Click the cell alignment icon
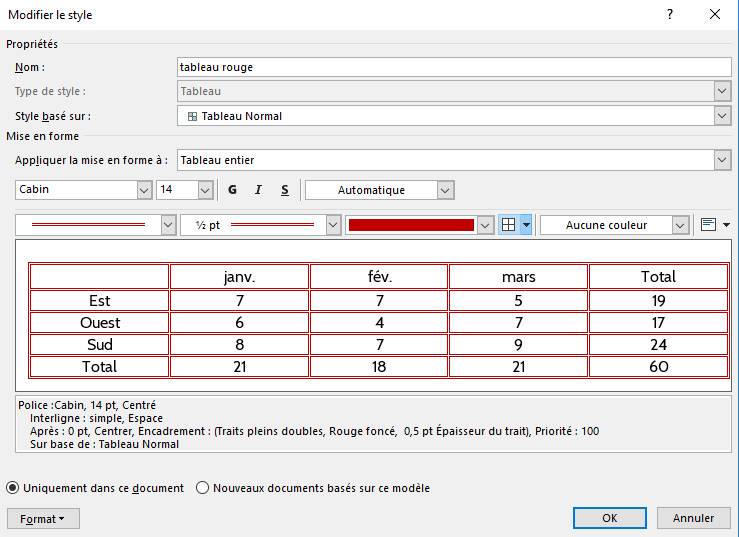 pyautogui.click(x=709, y=225)
